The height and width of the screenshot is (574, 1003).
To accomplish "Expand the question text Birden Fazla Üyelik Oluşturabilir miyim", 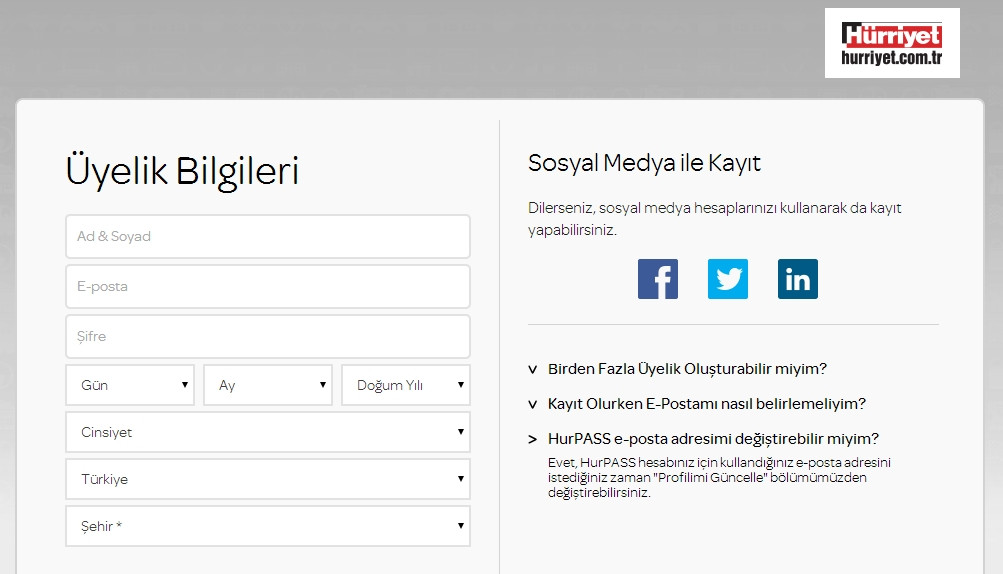I will pyautogui.click(x=687, y=369).
